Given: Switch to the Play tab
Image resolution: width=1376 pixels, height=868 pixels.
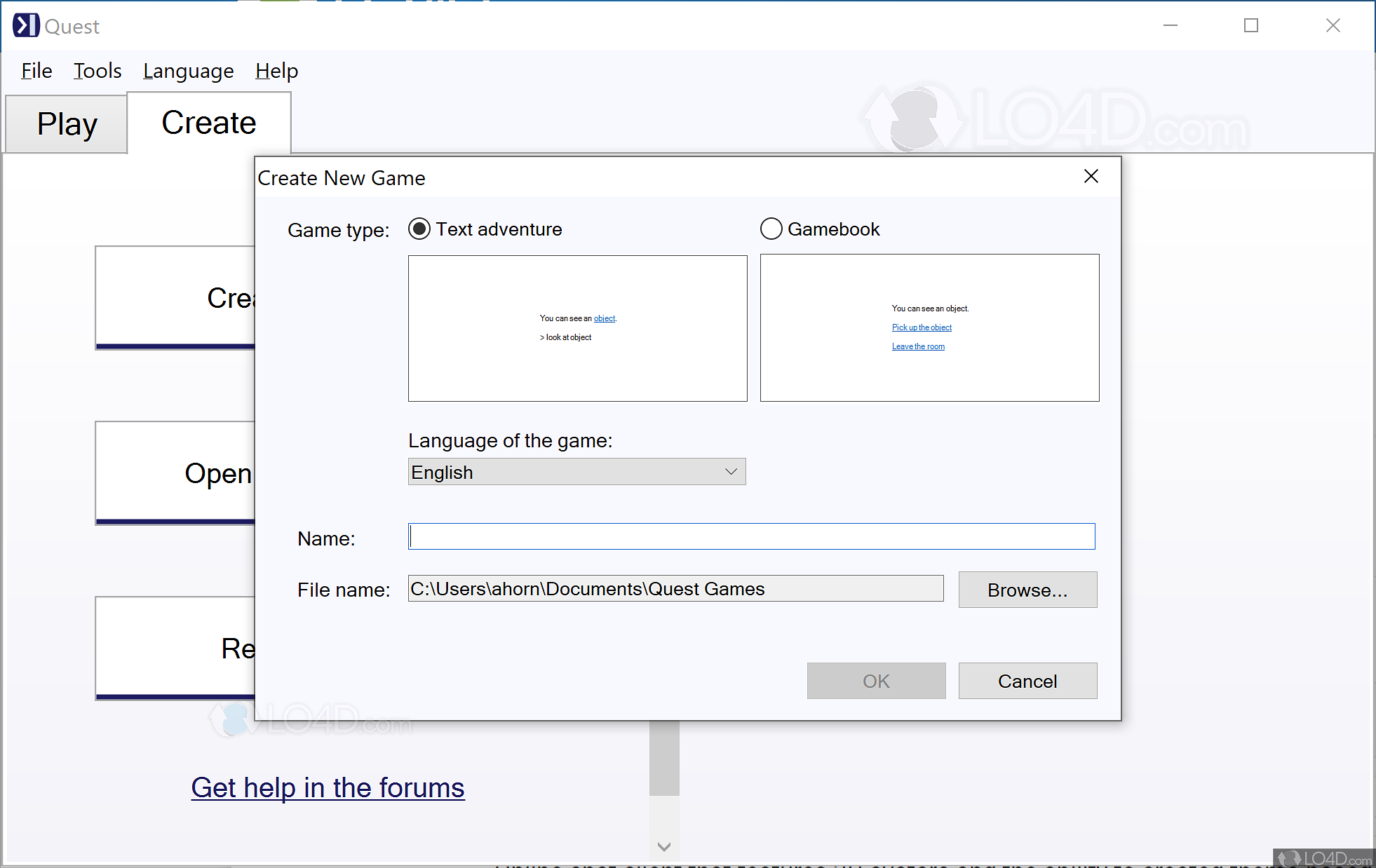Looking at the screenshot, I should tap(67, 124).
